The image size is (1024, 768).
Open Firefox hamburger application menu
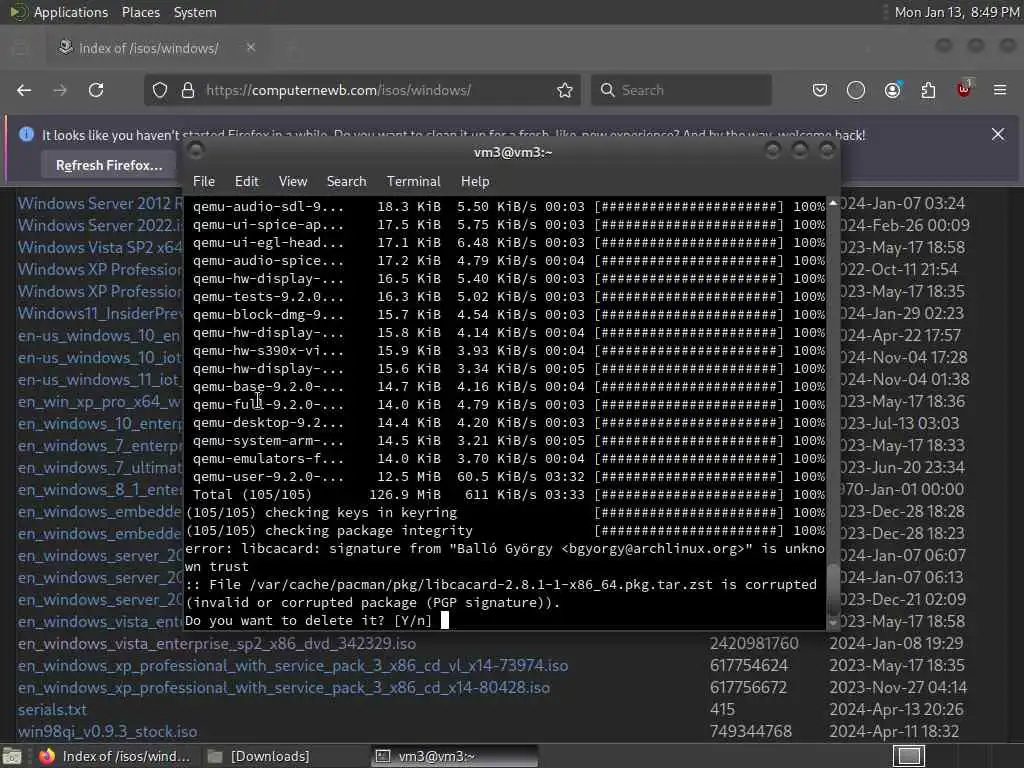(x=1000, y=90)
